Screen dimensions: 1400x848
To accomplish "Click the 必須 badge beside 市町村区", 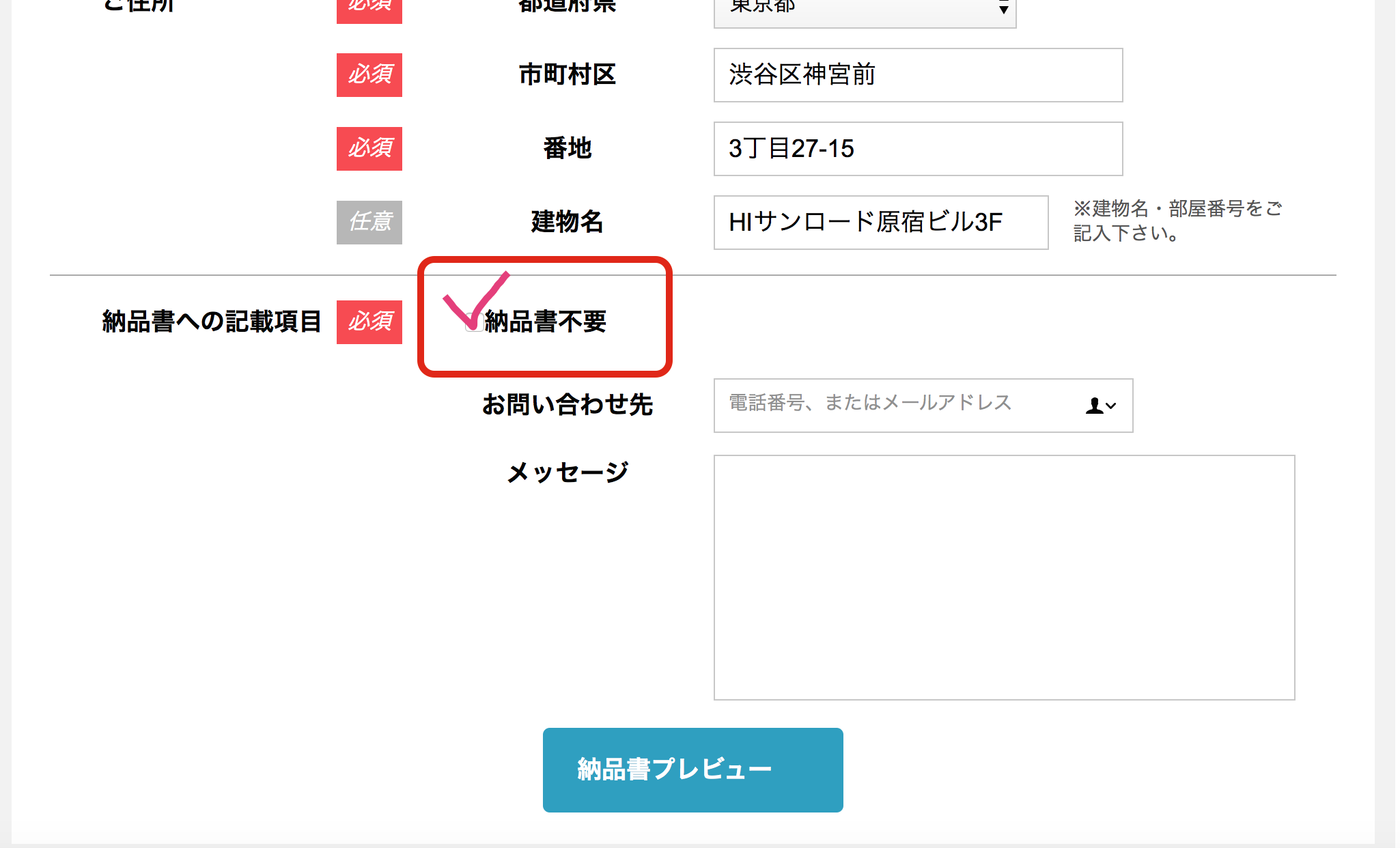I will tap(369, 75).
